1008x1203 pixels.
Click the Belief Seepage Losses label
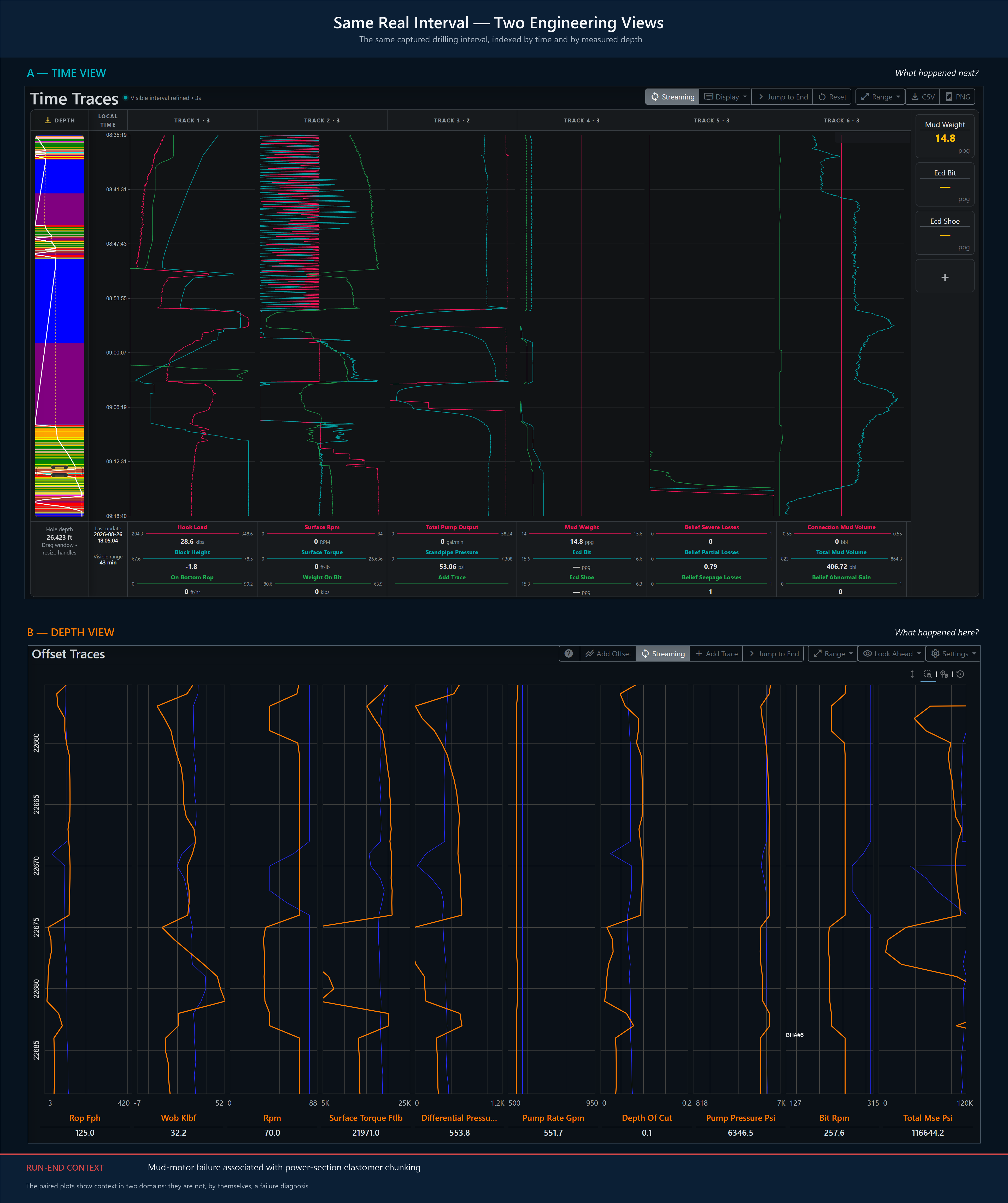click(712, 577)
